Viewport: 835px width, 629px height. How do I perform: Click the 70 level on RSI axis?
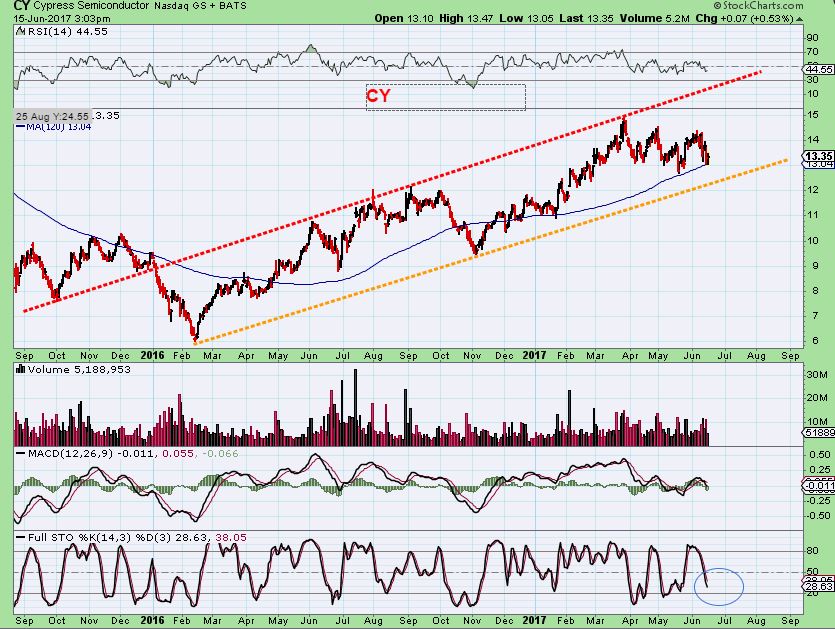813,52
